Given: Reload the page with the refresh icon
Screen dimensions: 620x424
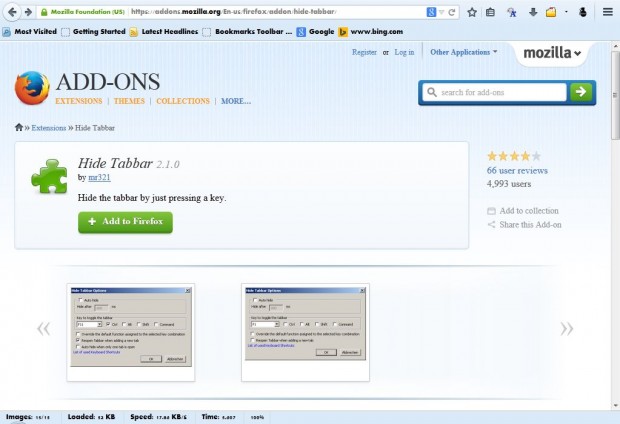Looking at the screenshot, I should tap(453, 12).
